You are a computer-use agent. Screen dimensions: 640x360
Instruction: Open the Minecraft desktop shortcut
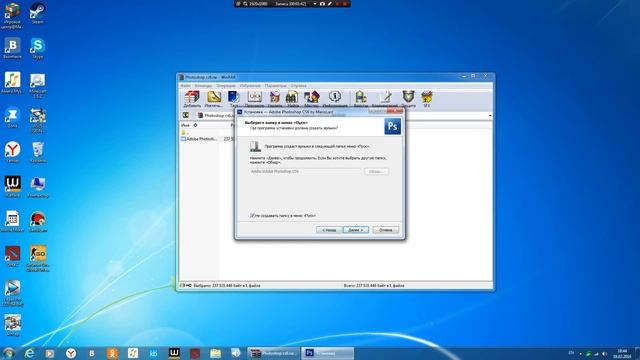pyautogui.click(x=38, y=85)
